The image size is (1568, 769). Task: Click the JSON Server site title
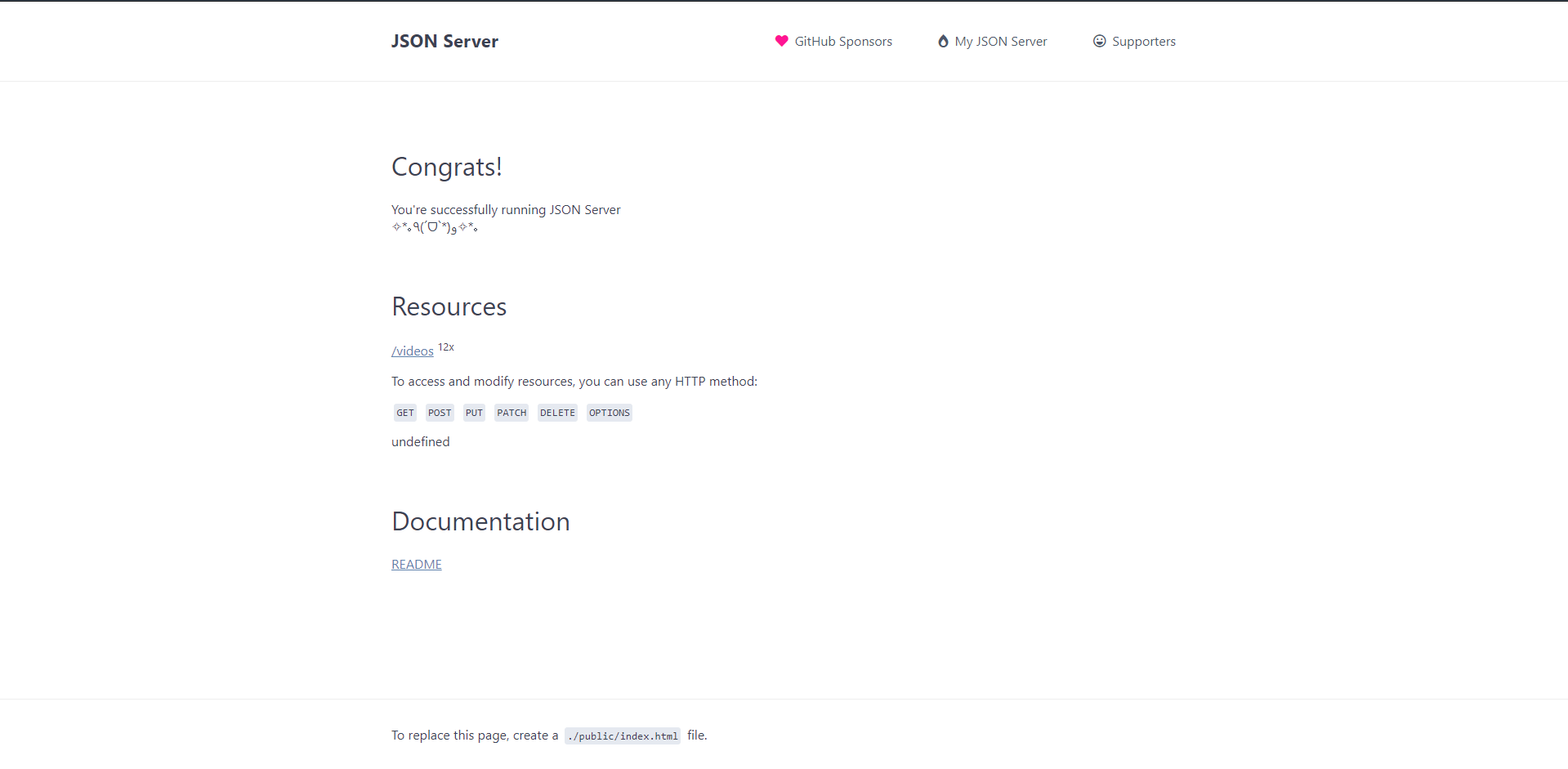[444, 41]
